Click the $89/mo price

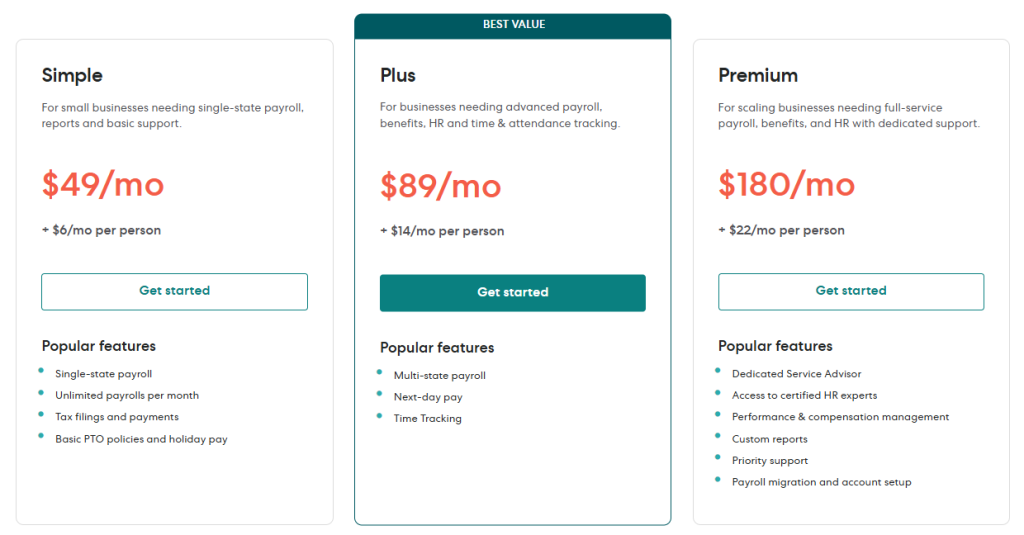point(441,185)
